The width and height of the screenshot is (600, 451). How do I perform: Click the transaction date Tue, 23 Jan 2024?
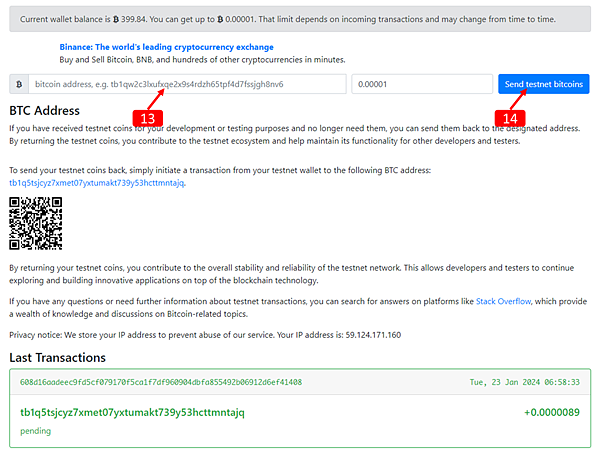pos(525,382)
